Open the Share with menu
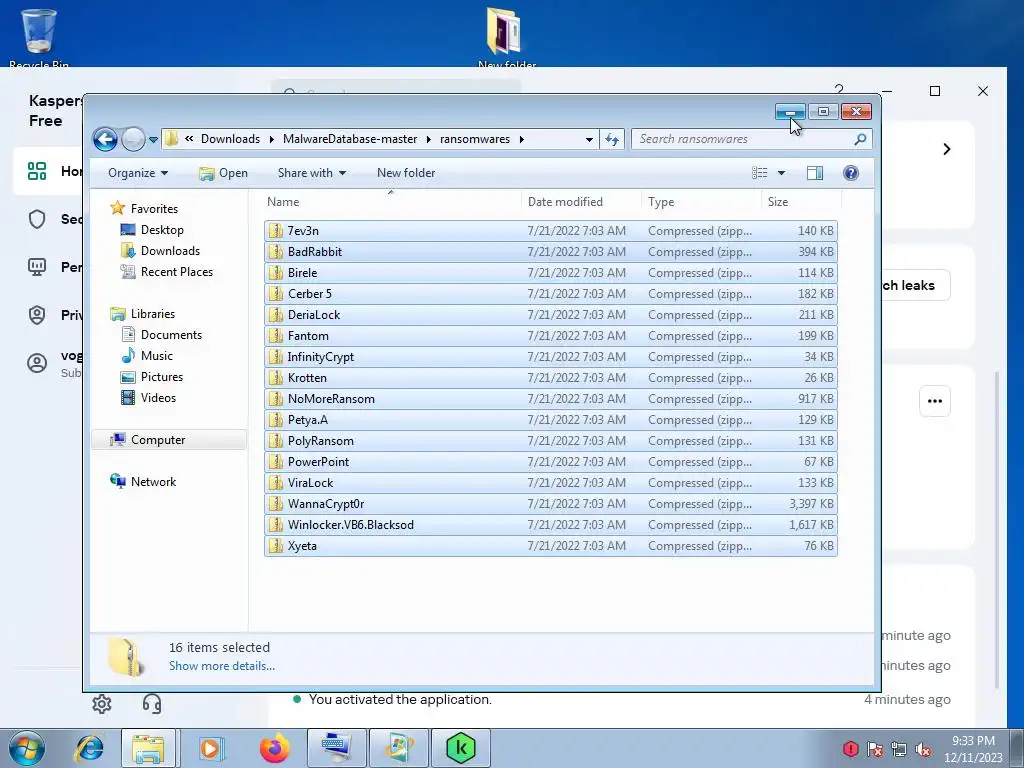 [x=312, y=173]
